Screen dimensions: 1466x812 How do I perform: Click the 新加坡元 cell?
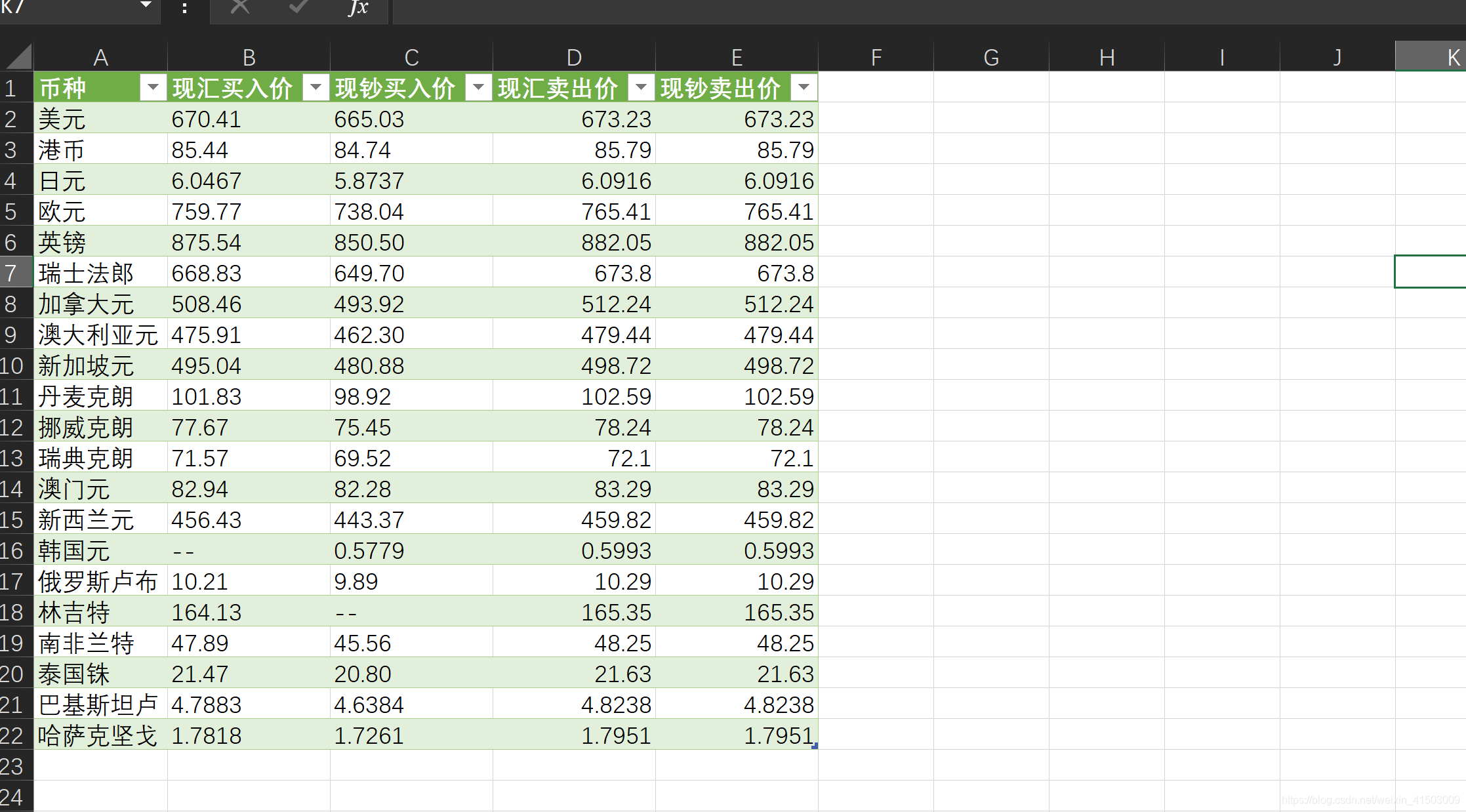(x=101, y=365)
